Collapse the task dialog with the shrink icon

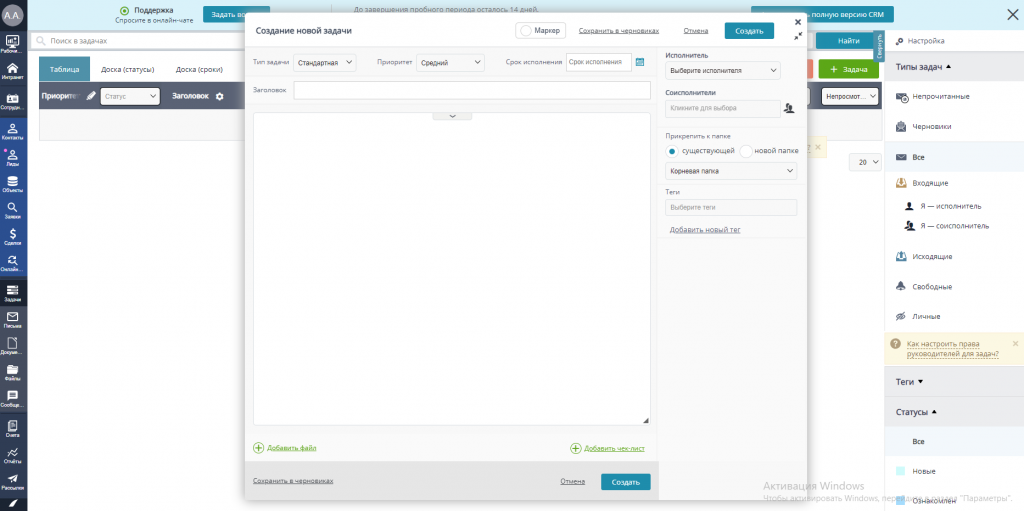click(x=797, y=36)
